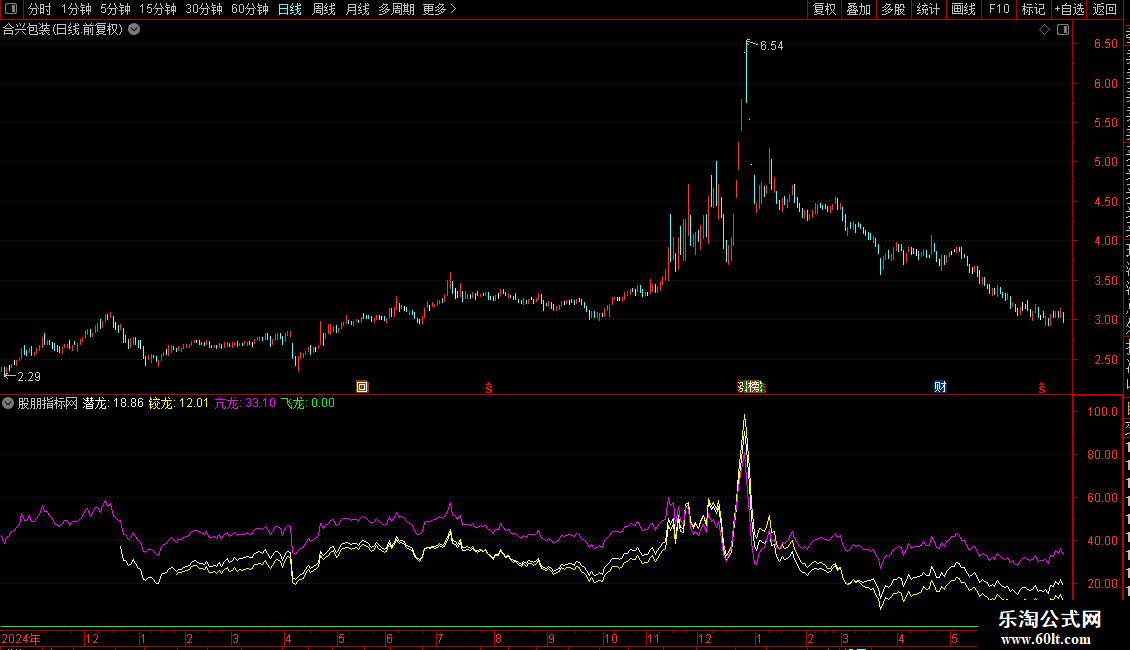Toggle the left sidebar panel icon
This screenshot has height=650, width=1130.
point(11,9)
